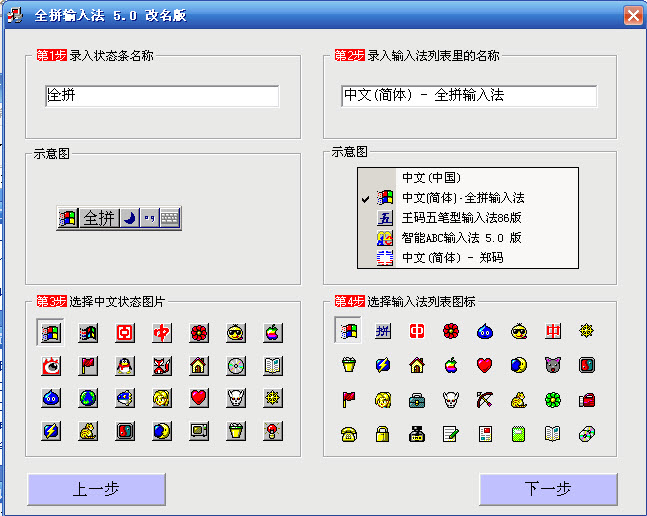Select the darker waving Windows flag in step 3
This screenshot has height=516, width=647.
tap(88, 332)
